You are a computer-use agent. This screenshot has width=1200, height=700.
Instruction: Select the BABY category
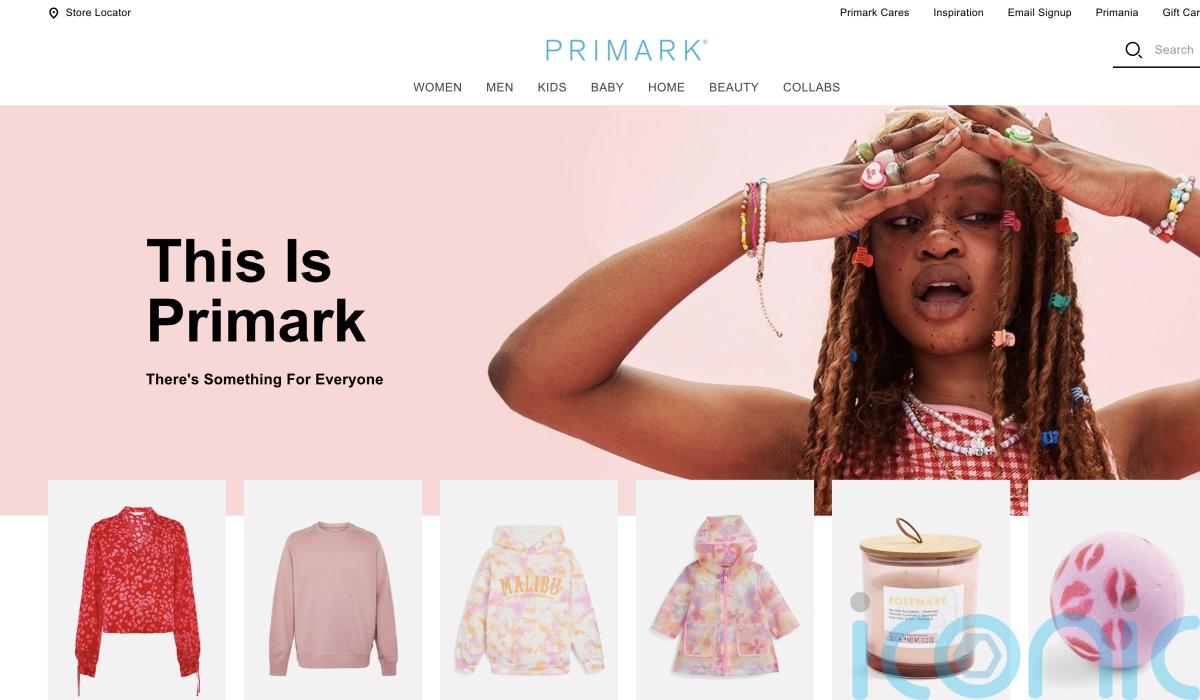pyautogui.click(x=607, y=87)
